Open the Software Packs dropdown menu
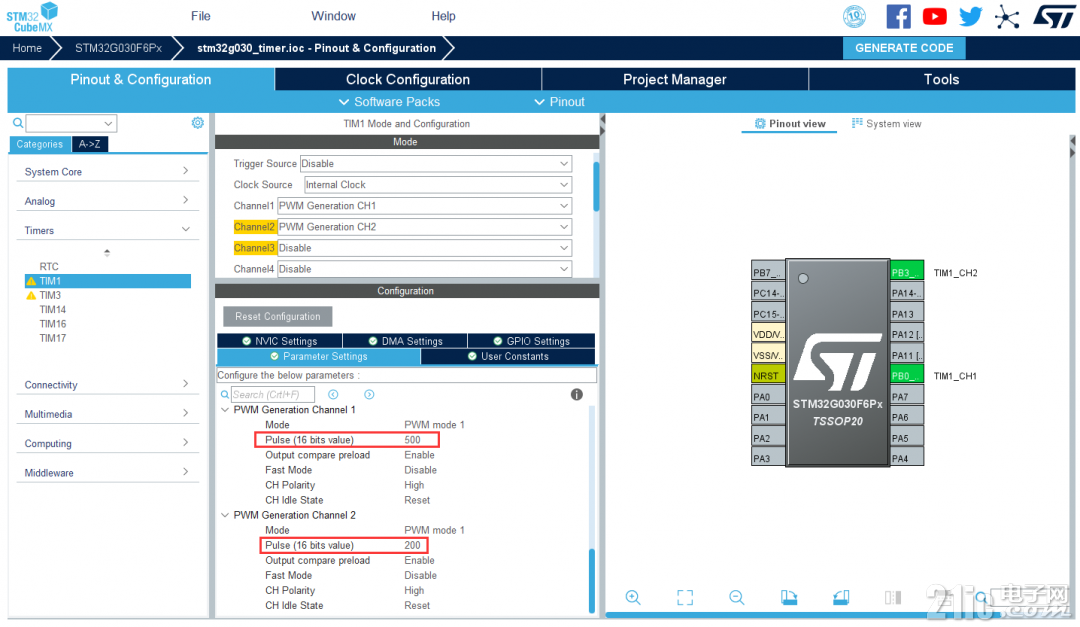Viewport: 1080px width, 627px height. click(389, 102)
